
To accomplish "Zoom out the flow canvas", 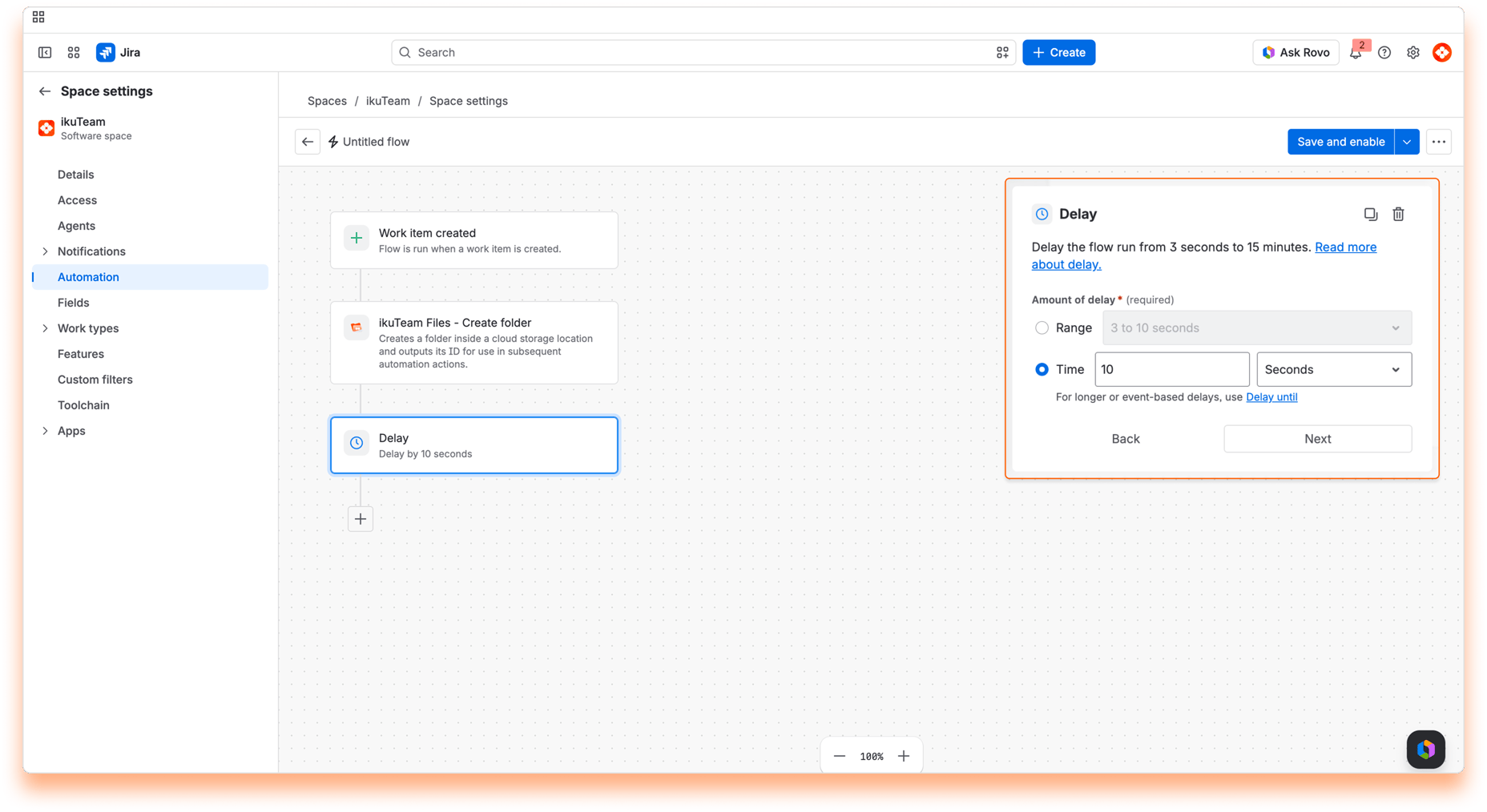I will point(840,756).
